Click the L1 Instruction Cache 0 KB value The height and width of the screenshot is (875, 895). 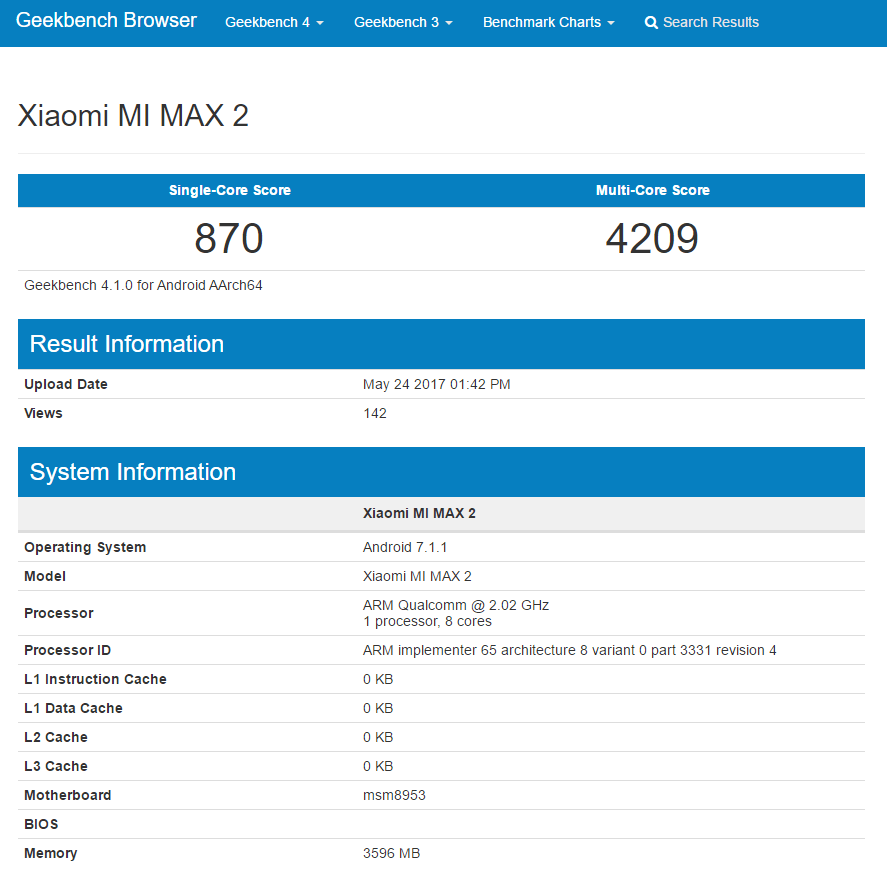(378, 679)
